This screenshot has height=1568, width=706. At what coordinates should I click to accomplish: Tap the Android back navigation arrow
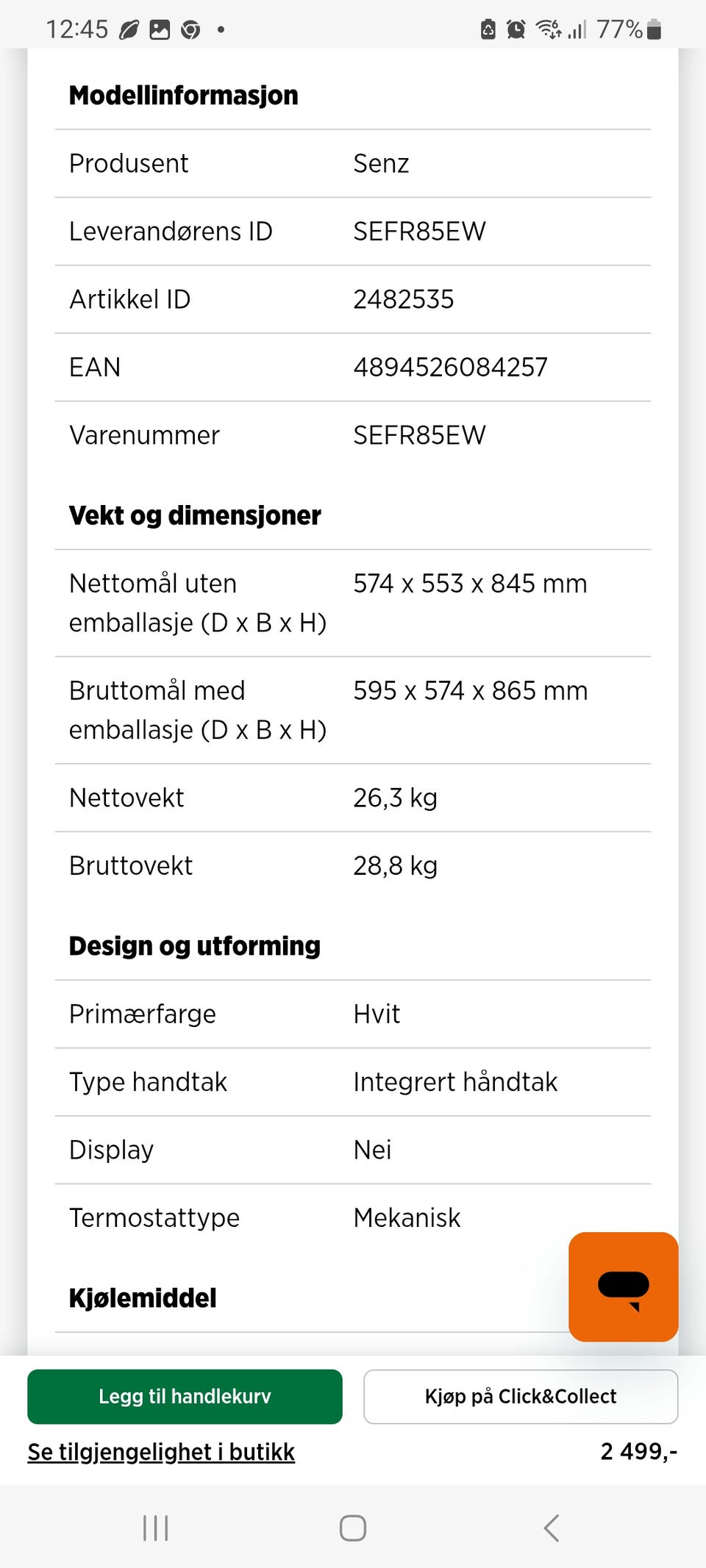pos(552,1528)
